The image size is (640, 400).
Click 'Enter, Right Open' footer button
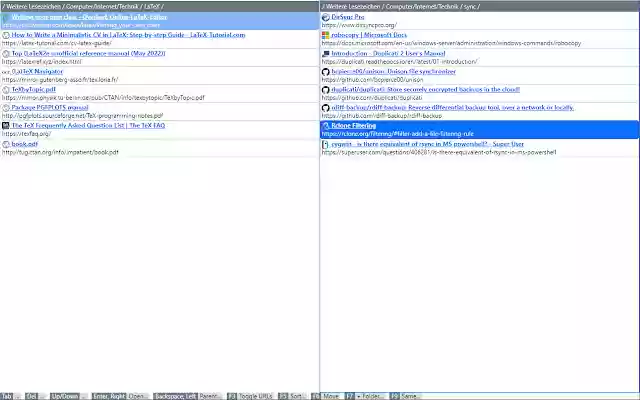120,396
